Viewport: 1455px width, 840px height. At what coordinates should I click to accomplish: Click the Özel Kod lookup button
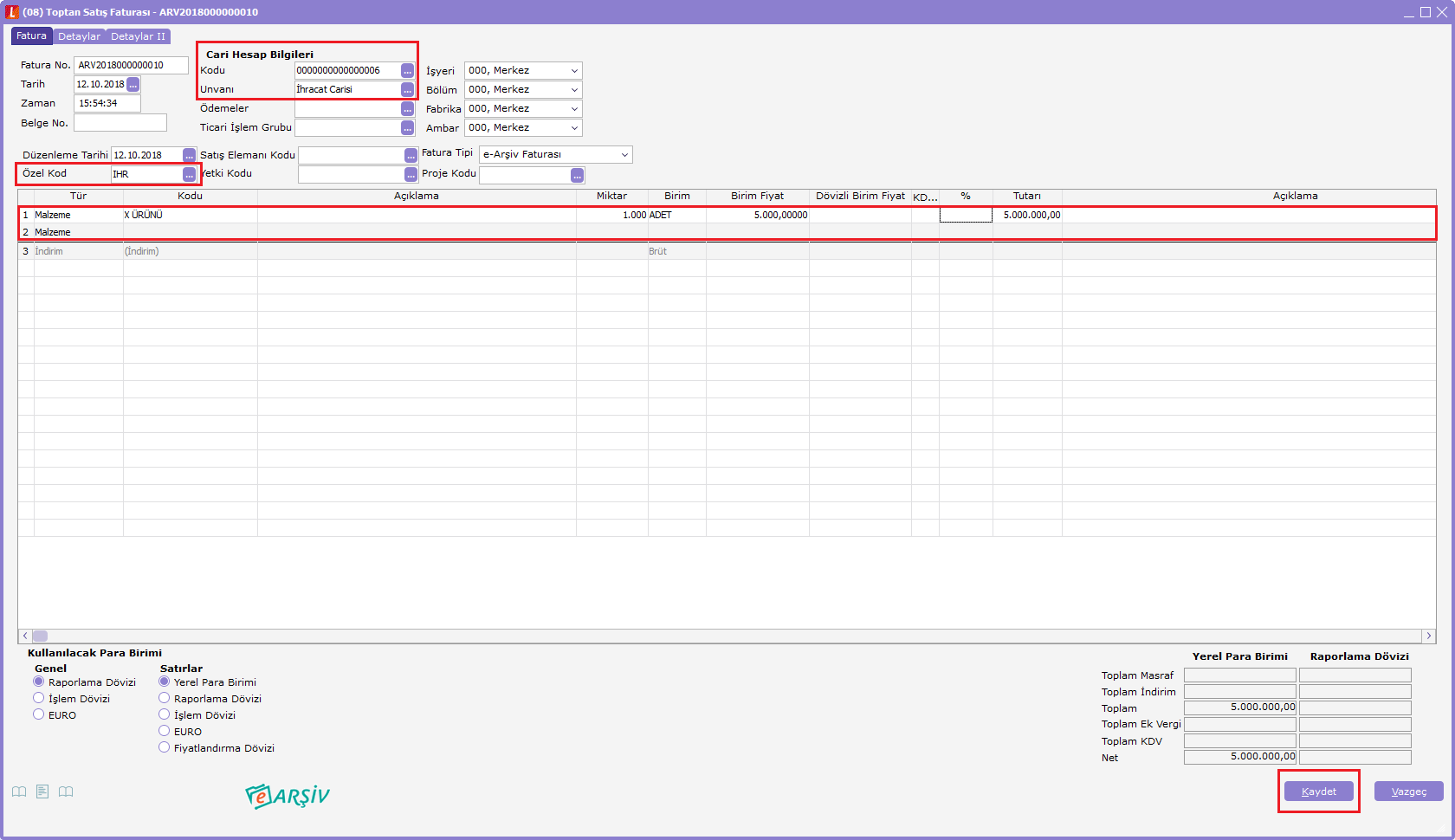point(189,175)
